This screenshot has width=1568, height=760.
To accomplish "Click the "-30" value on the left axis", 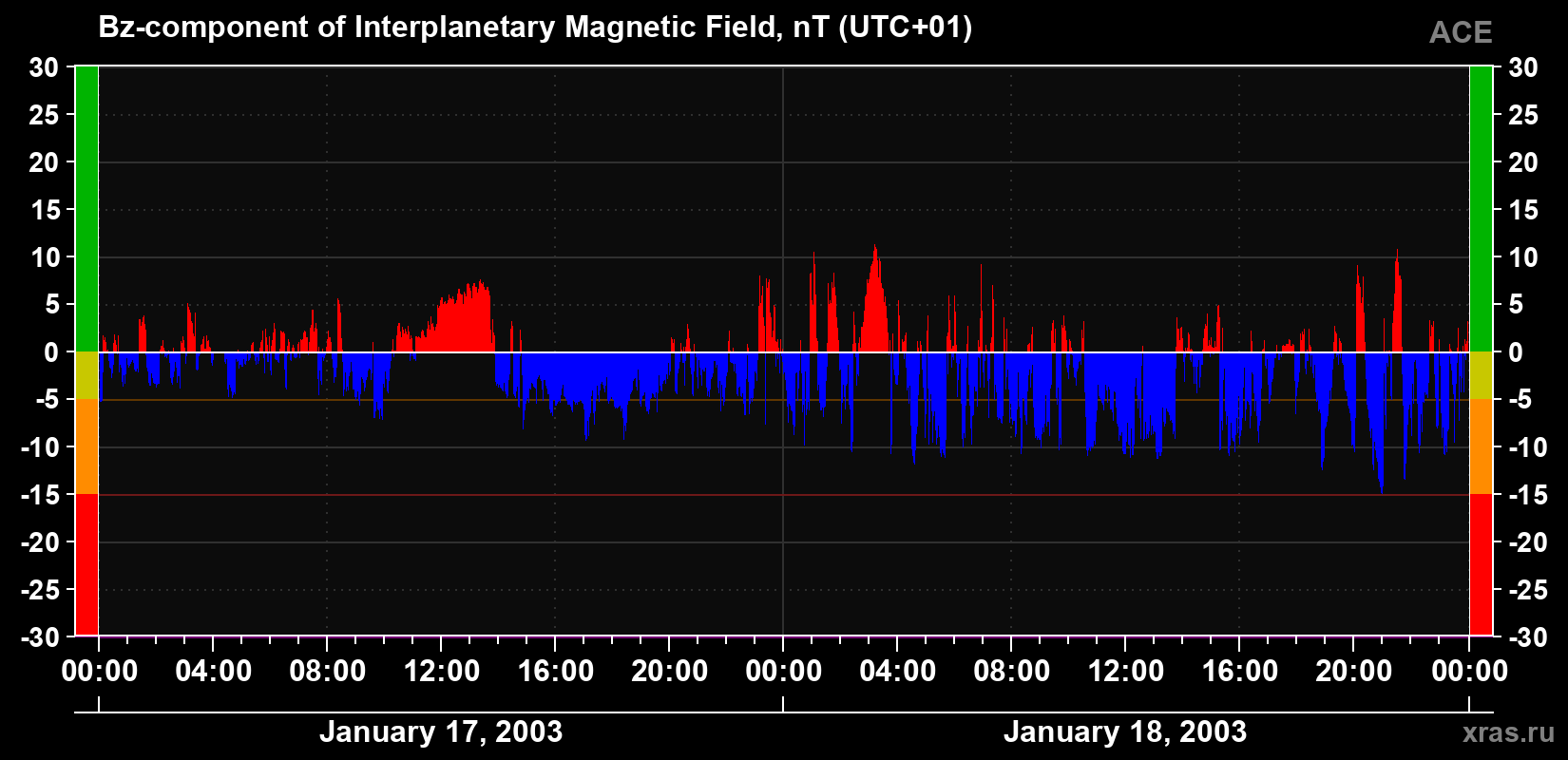I will [x=40, y=637].
